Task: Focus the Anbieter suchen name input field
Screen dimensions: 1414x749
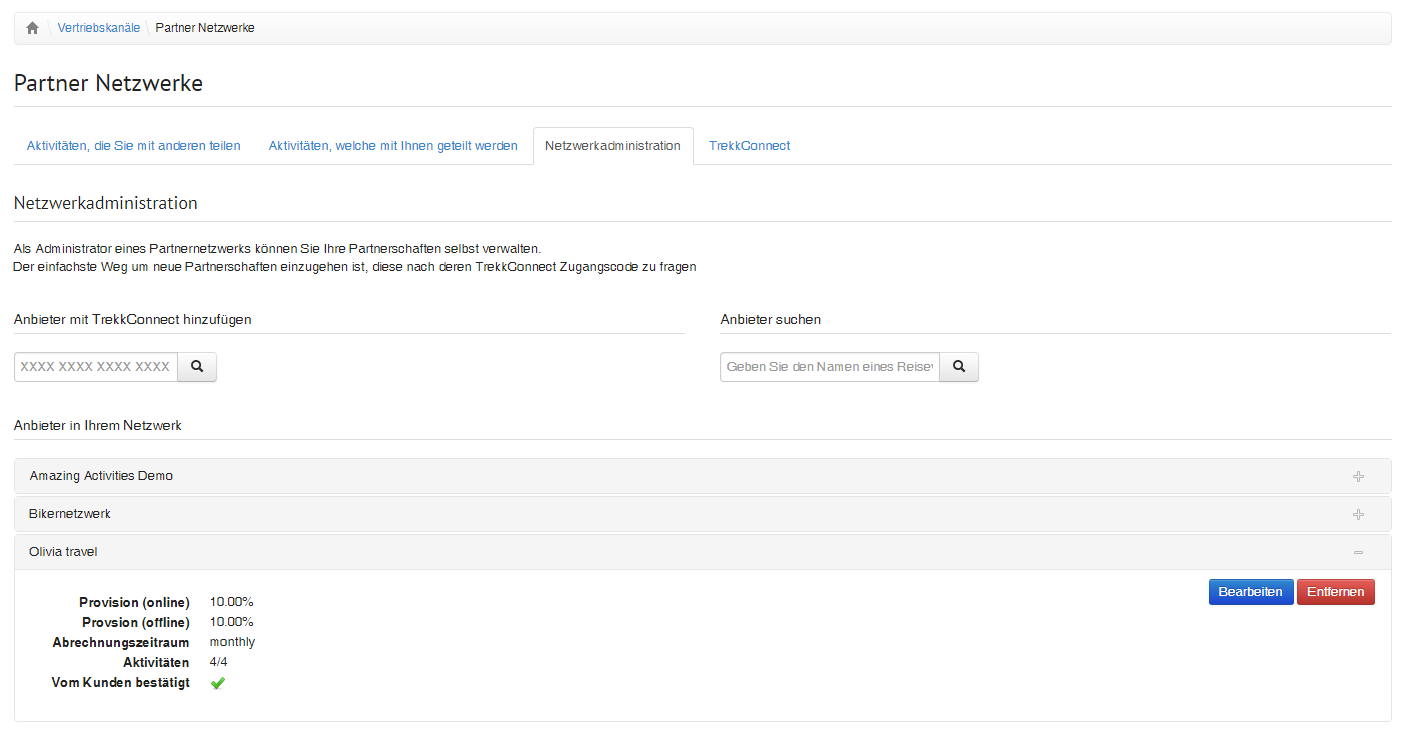Action: point(829,367)
